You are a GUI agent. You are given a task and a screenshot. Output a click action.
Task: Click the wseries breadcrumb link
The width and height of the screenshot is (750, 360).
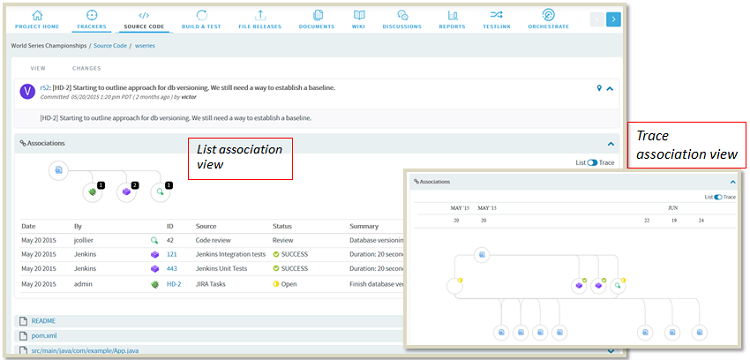click(x=145, y=46)
